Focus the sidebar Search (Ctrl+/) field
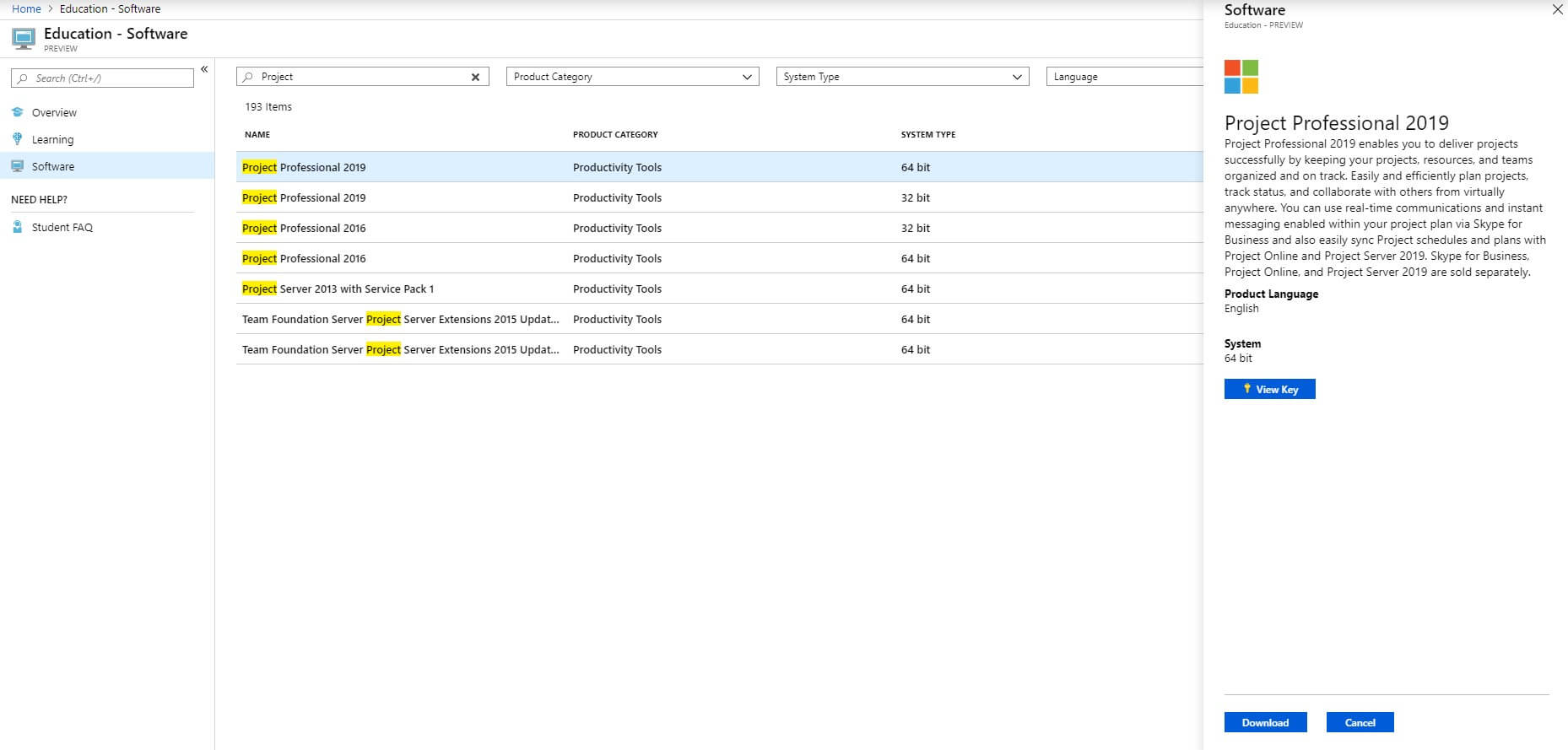 tap(102, 78)
